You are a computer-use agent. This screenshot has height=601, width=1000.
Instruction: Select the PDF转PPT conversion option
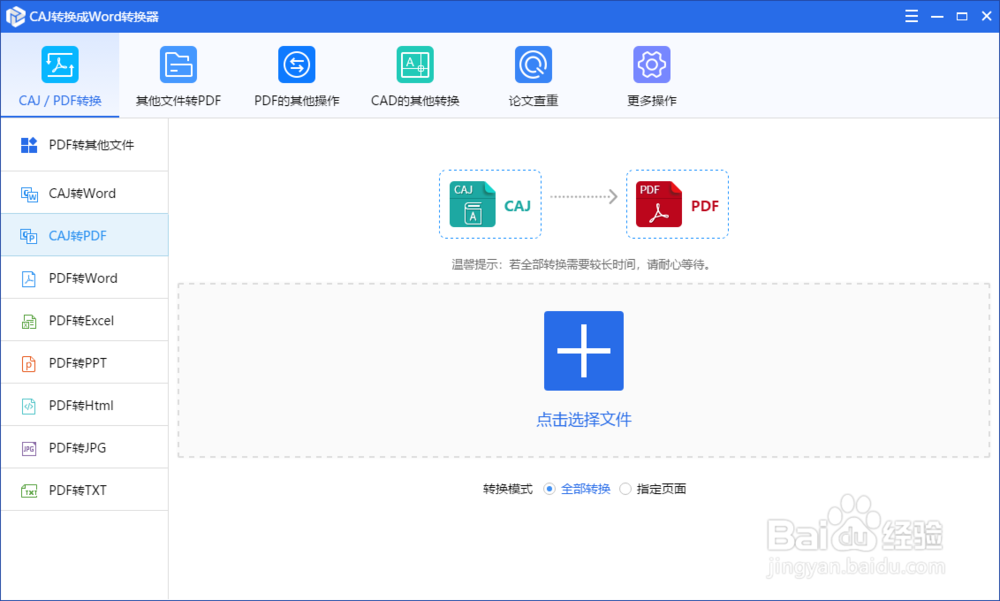coord(72,362)
